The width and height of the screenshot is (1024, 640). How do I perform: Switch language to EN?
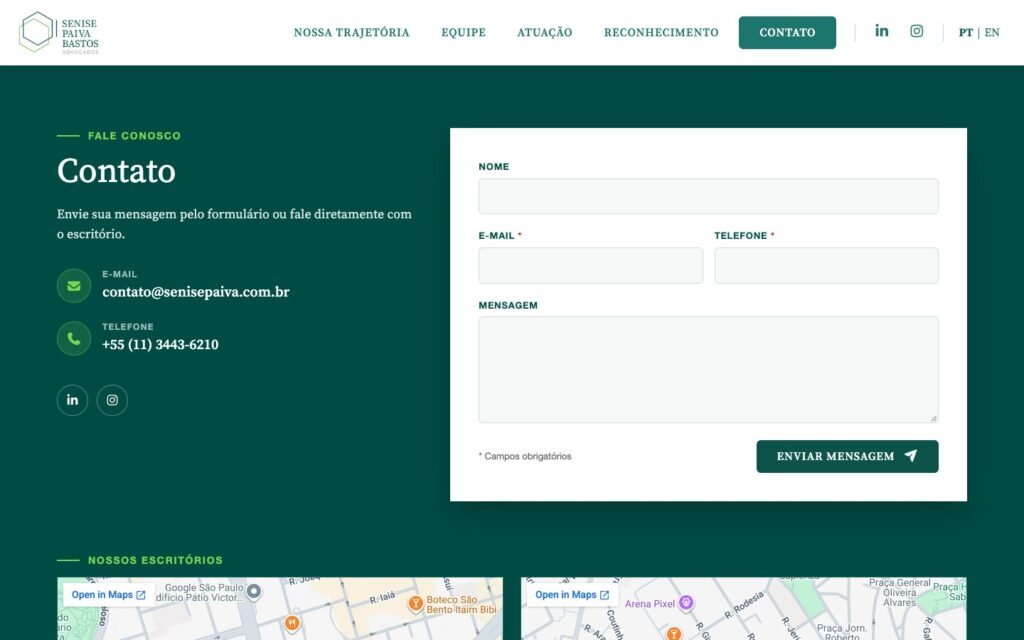point(992,33)
